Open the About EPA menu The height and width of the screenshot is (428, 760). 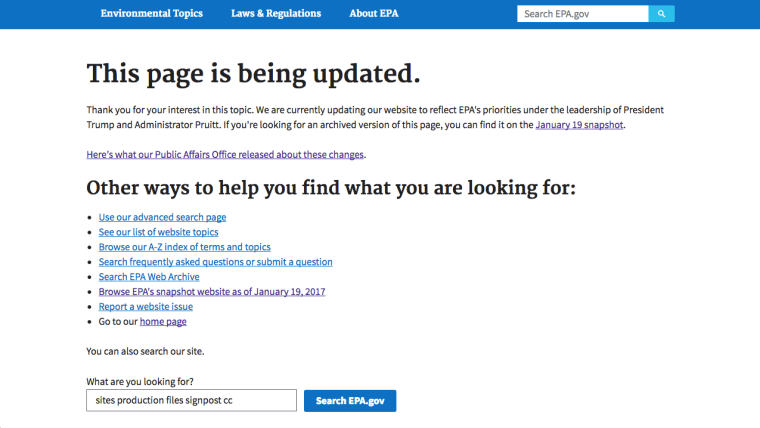tap(374, 14)
